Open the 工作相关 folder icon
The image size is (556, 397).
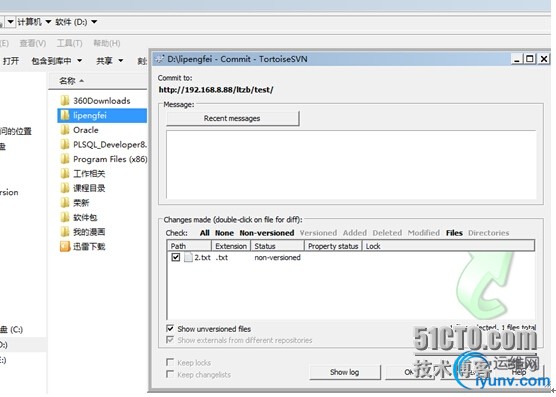coord(65,173)
